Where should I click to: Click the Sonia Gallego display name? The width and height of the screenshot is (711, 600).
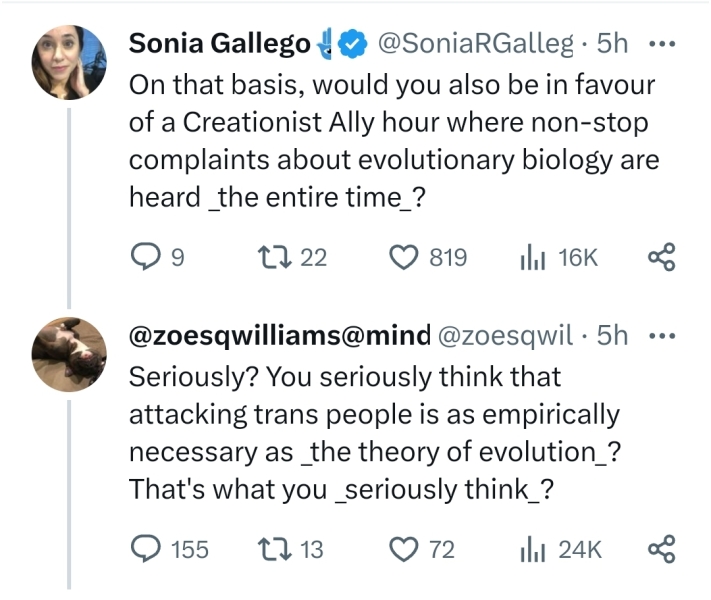tap(220, 45)
